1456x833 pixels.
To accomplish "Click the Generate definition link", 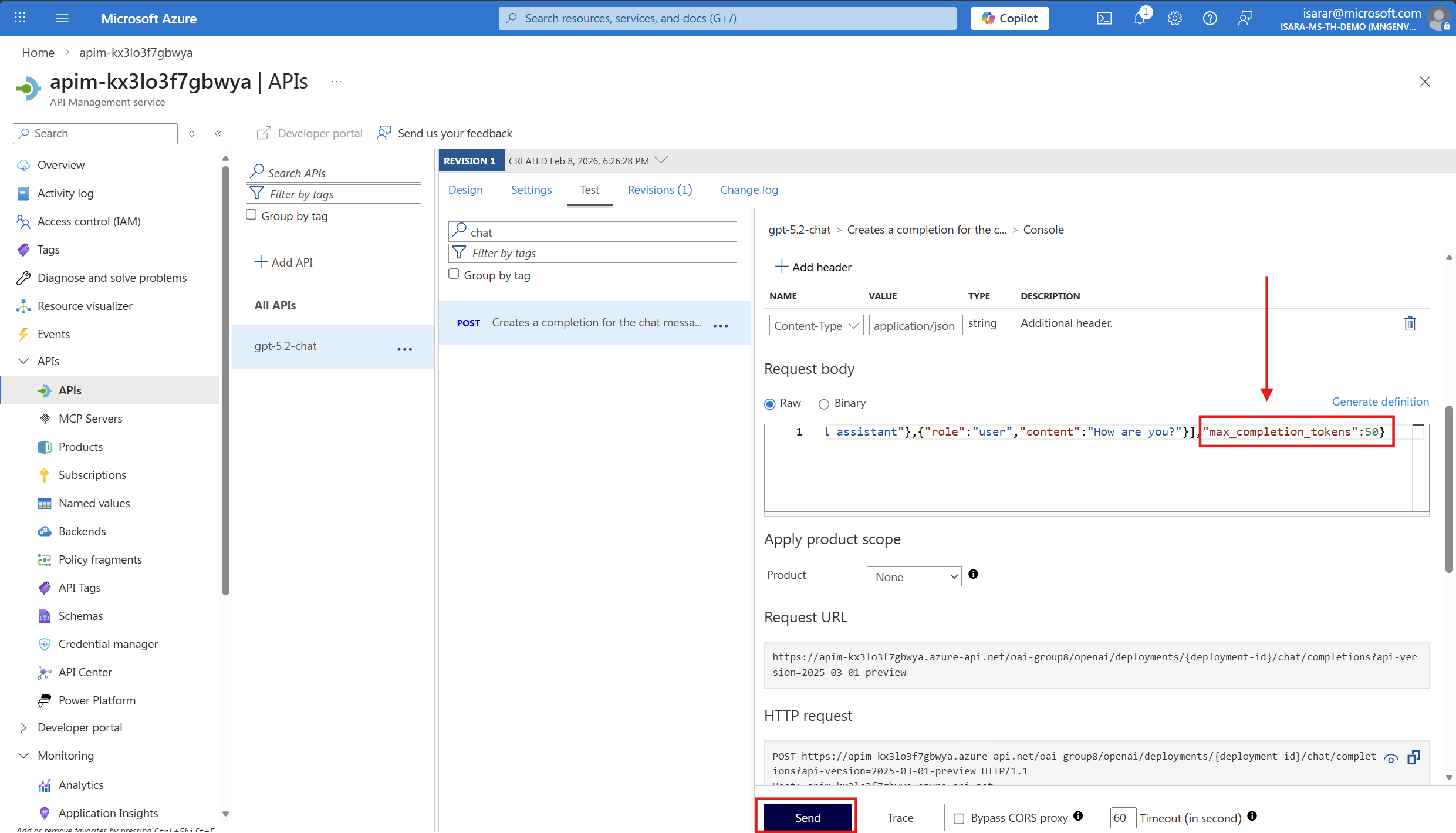I will 1380,402.
